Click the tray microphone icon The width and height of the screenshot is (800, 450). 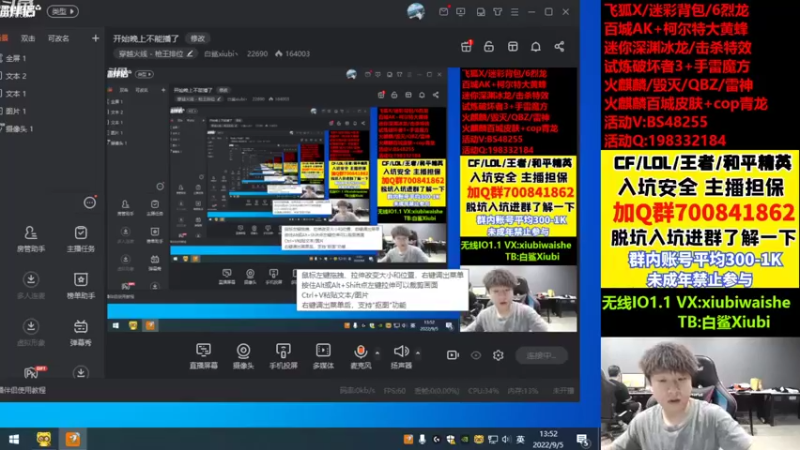pyautogui.click(x=422, y=439)
